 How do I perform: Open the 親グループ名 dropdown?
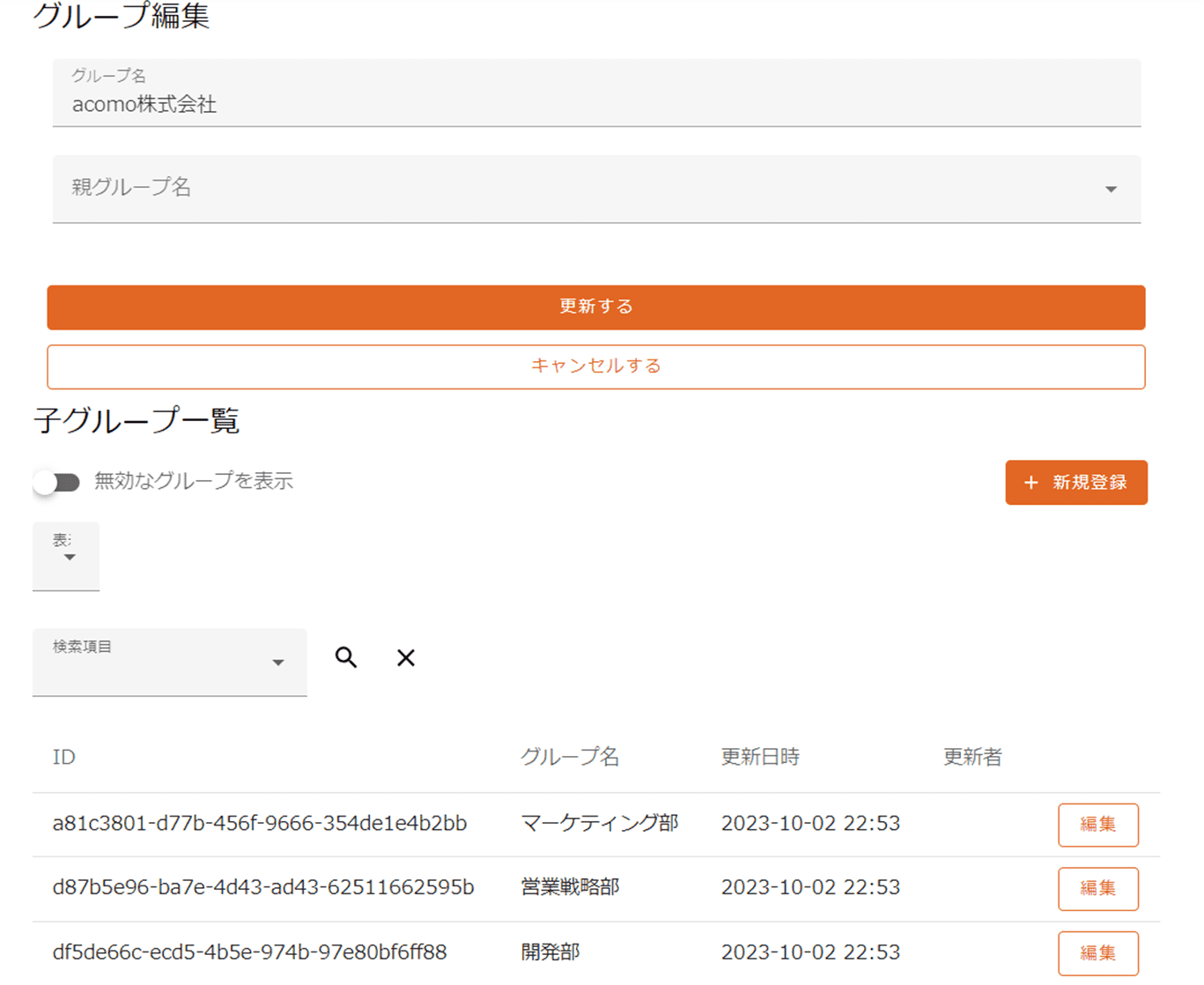596,189
